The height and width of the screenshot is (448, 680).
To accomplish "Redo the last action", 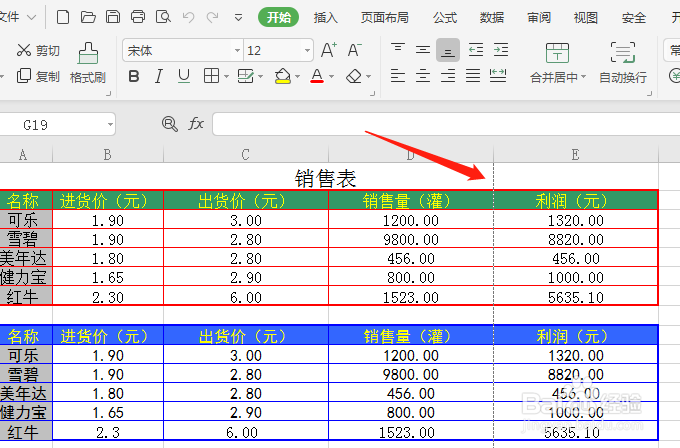I will pos(212,17).
